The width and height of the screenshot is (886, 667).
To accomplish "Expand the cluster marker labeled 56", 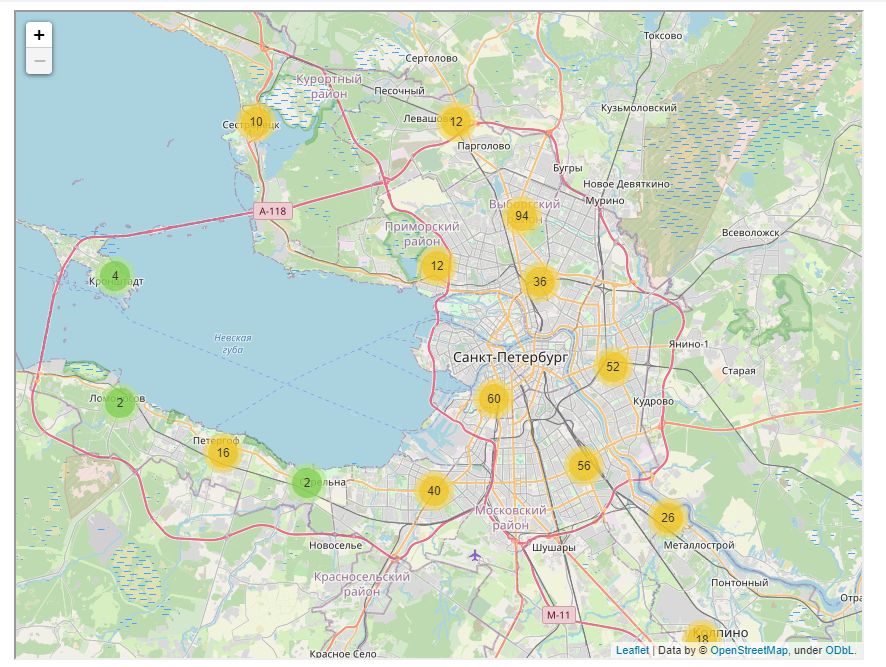I will (x=584, y=466).
